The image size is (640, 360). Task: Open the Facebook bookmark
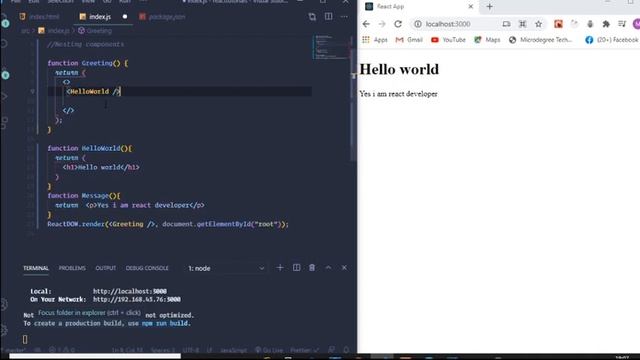coord(611,40)
